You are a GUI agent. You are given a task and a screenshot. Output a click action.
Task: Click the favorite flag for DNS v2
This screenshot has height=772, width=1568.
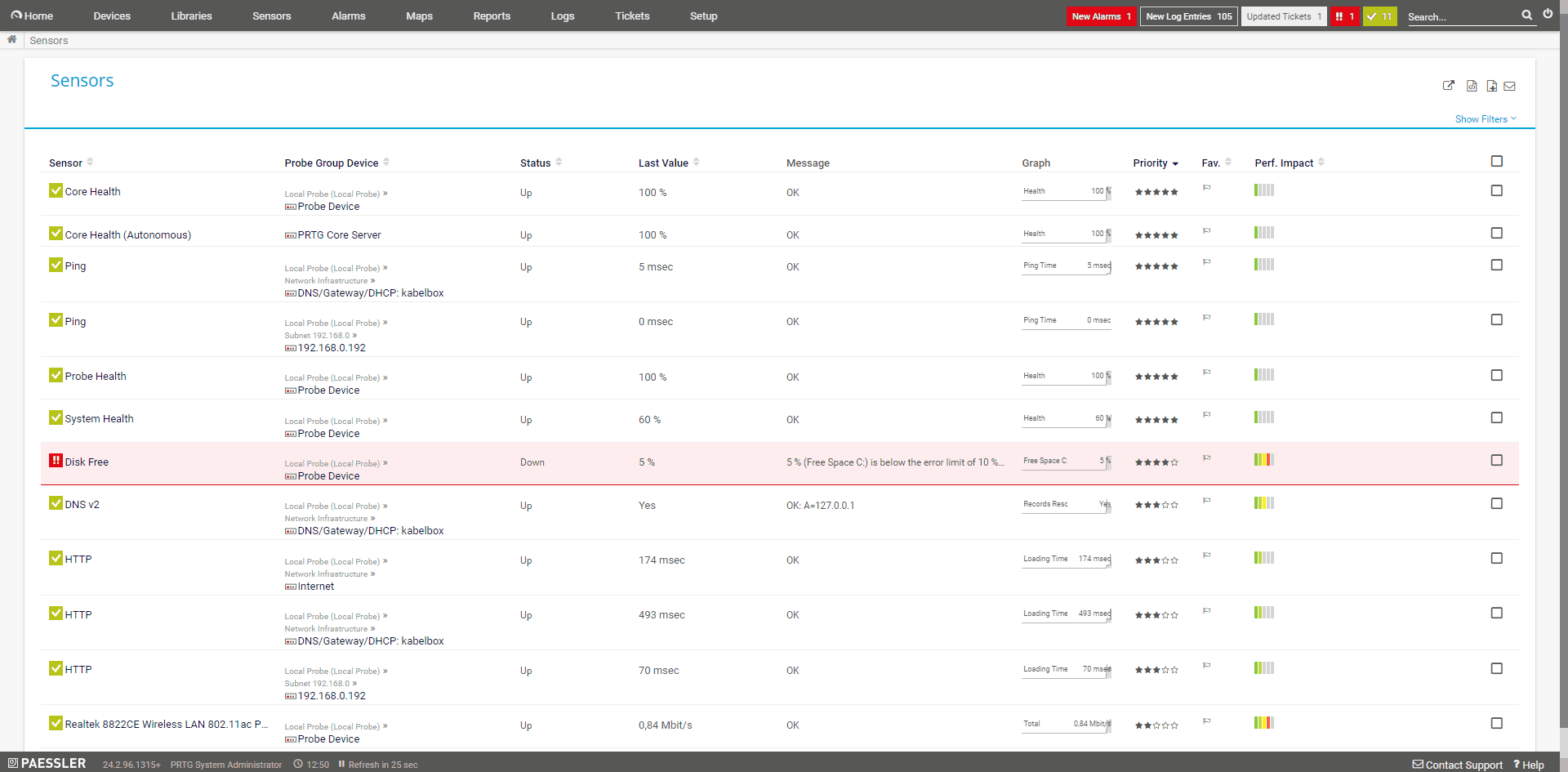coord(1206,500)
